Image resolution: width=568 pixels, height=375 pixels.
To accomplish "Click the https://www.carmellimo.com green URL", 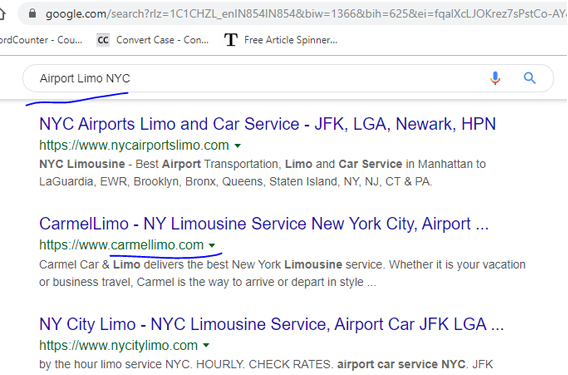I will [x=121, y=245].
